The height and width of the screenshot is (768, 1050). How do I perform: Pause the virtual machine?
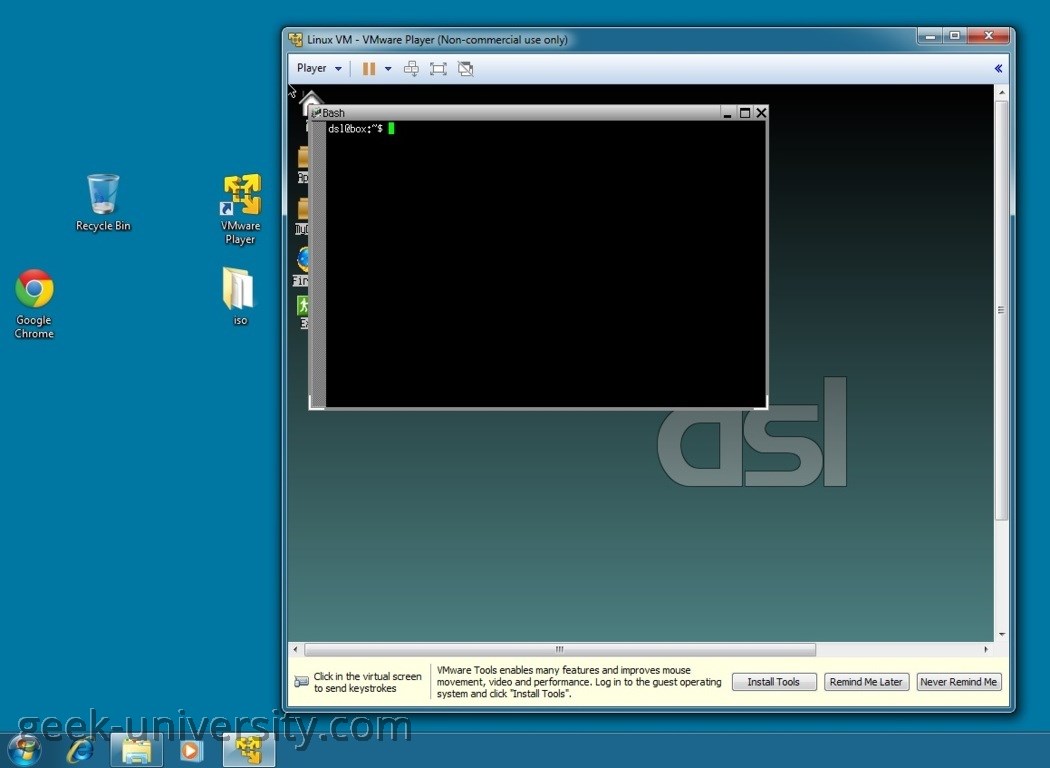(x=368, y=68)
